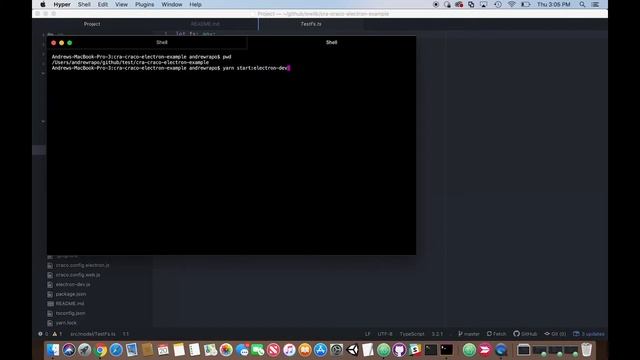Open Siri from the dock
Image resolution: width=640 pixels, height=360 pixels.
click(69, 350)
